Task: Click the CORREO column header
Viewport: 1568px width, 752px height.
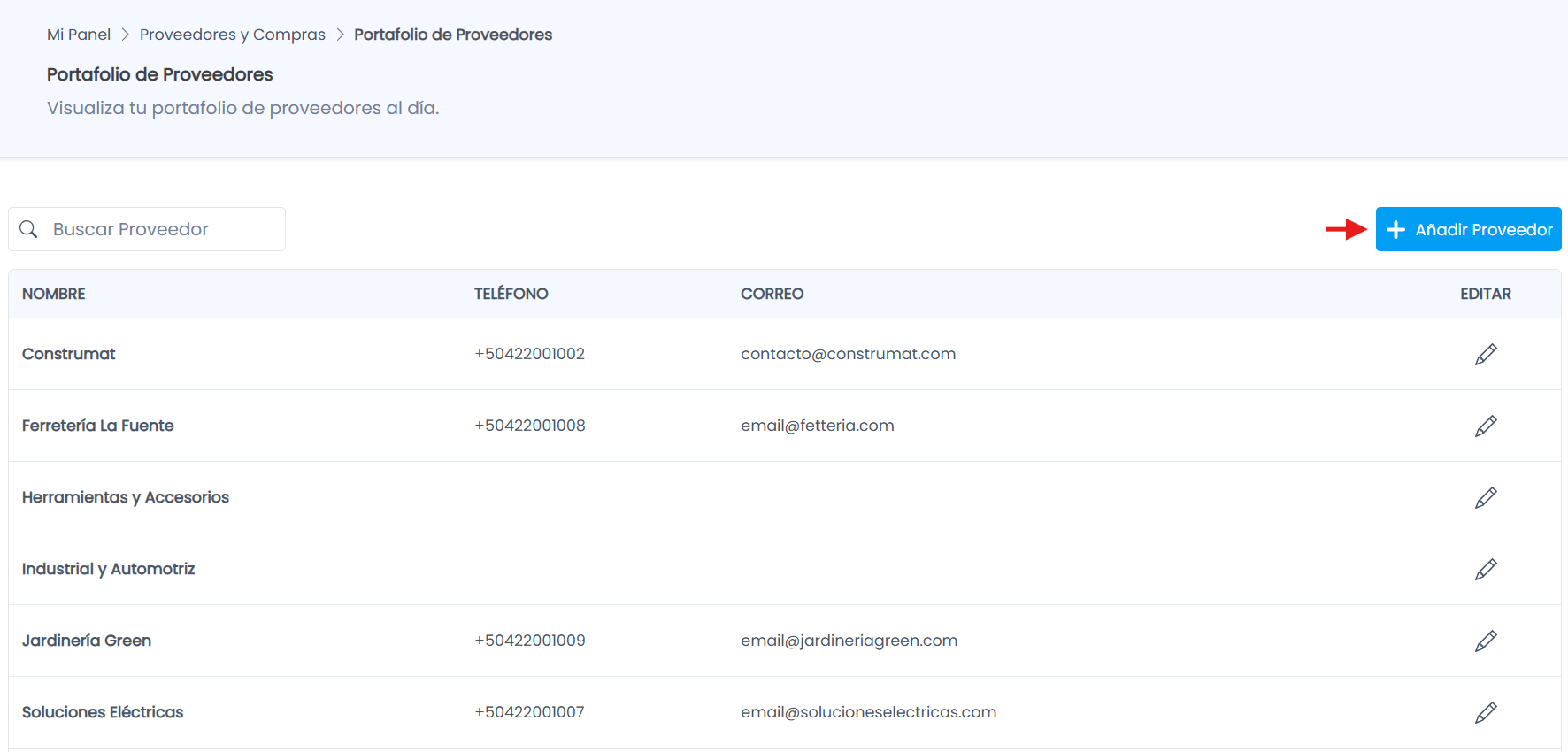Action: click(x=772, y=294)
